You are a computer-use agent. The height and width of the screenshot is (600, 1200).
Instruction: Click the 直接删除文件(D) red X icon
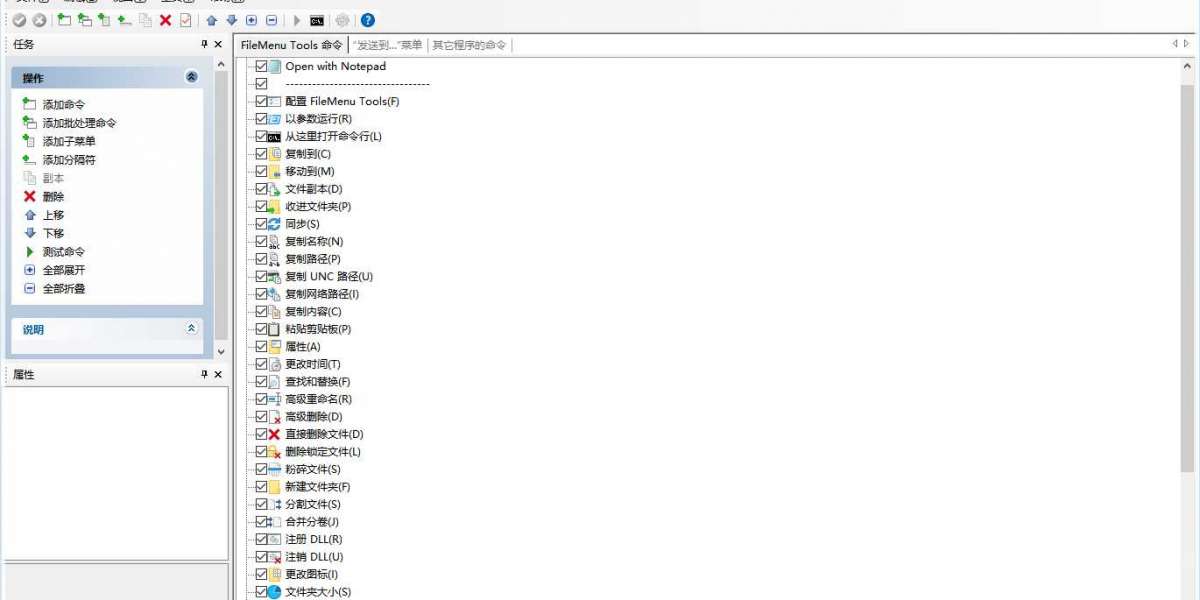click(x=275, y=434)
